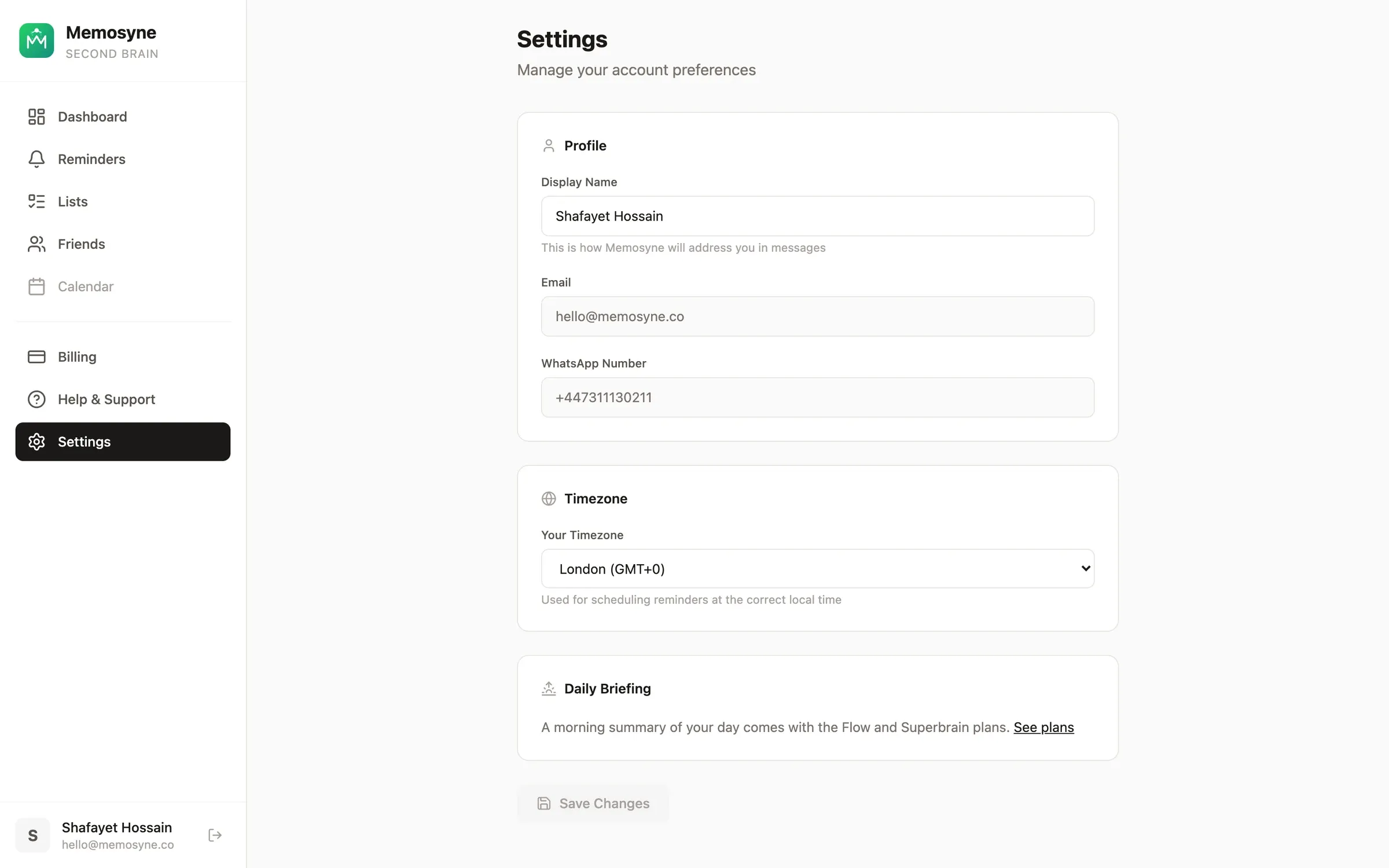Click the Billing credit card icon
This screenshot has height=868, width=1389.
[x=36, y=357]
